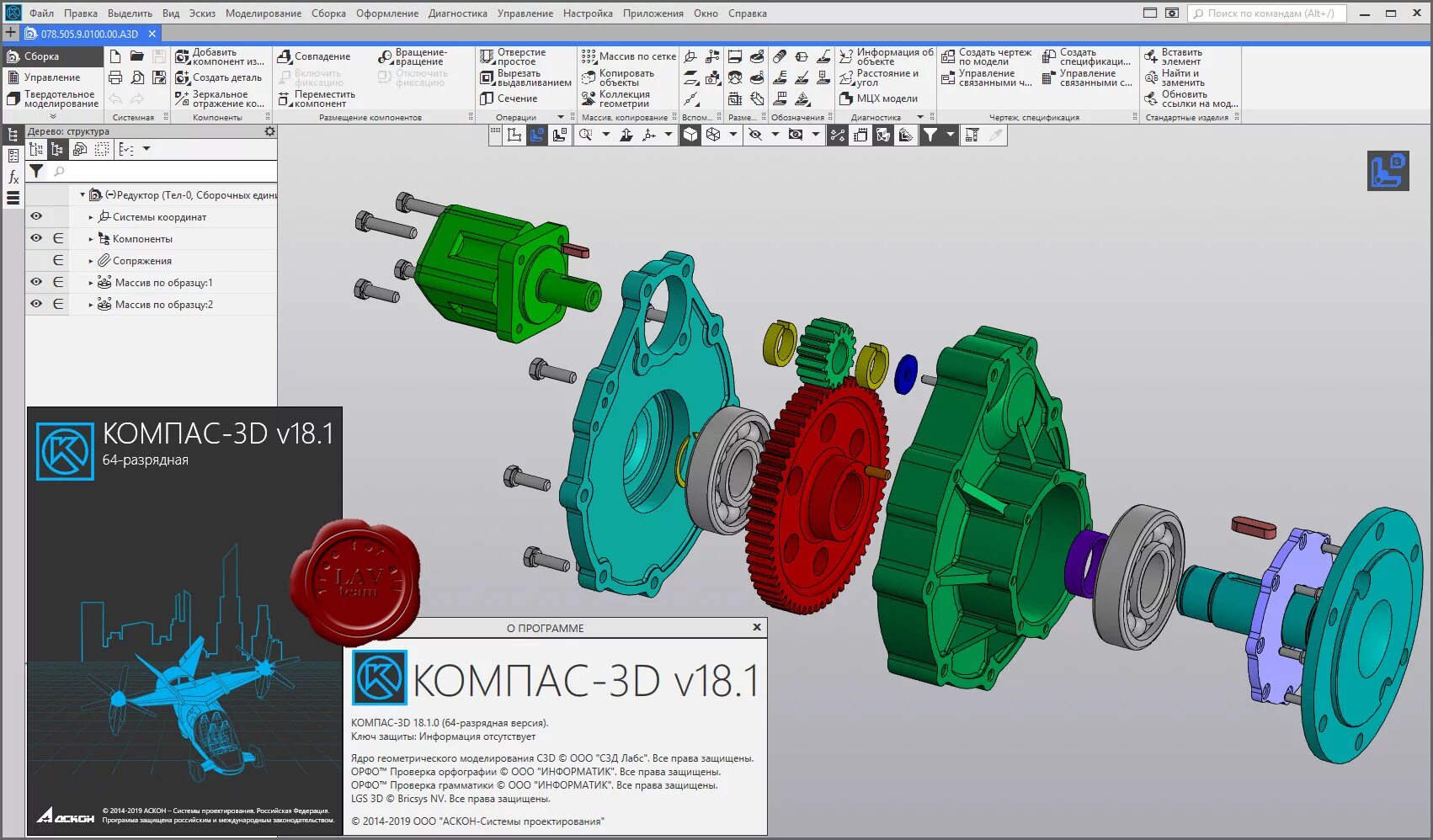
Task: Click Добавить компонент из файла
Action: 220,56
